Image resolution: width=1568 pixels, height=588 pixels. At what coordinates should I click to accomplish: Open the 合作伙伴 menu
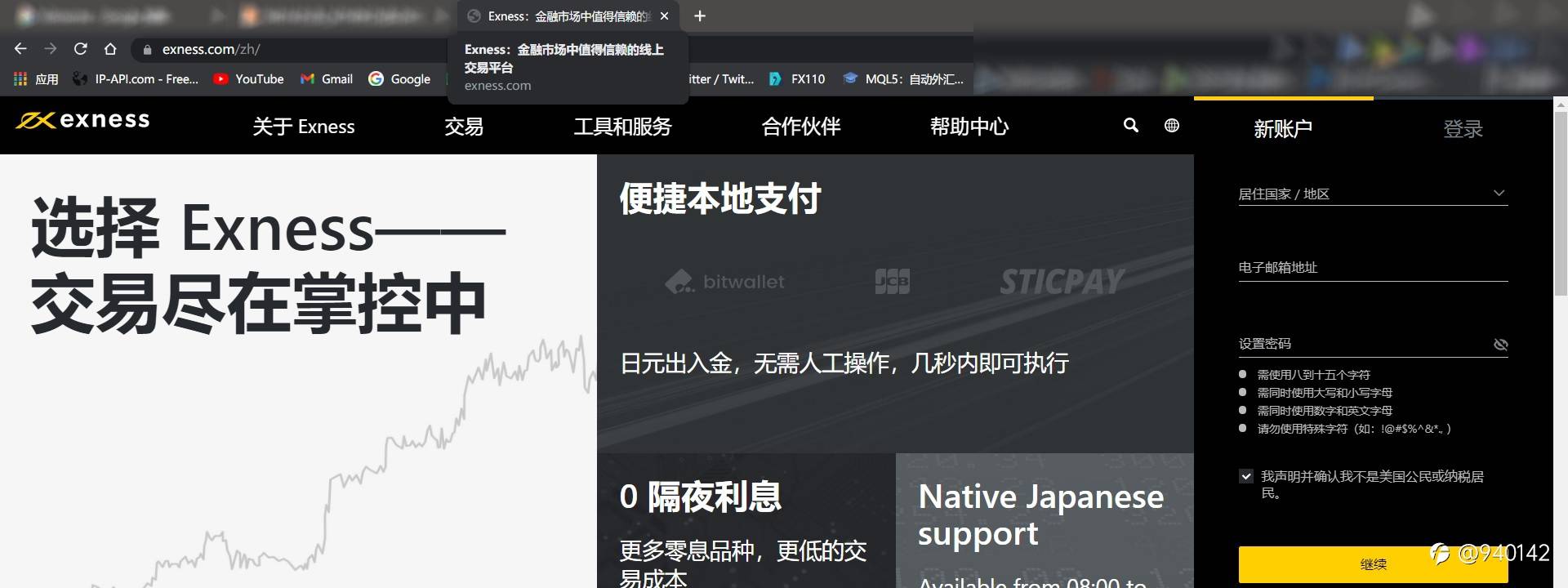pyautogui.click(x=801, y=127)
